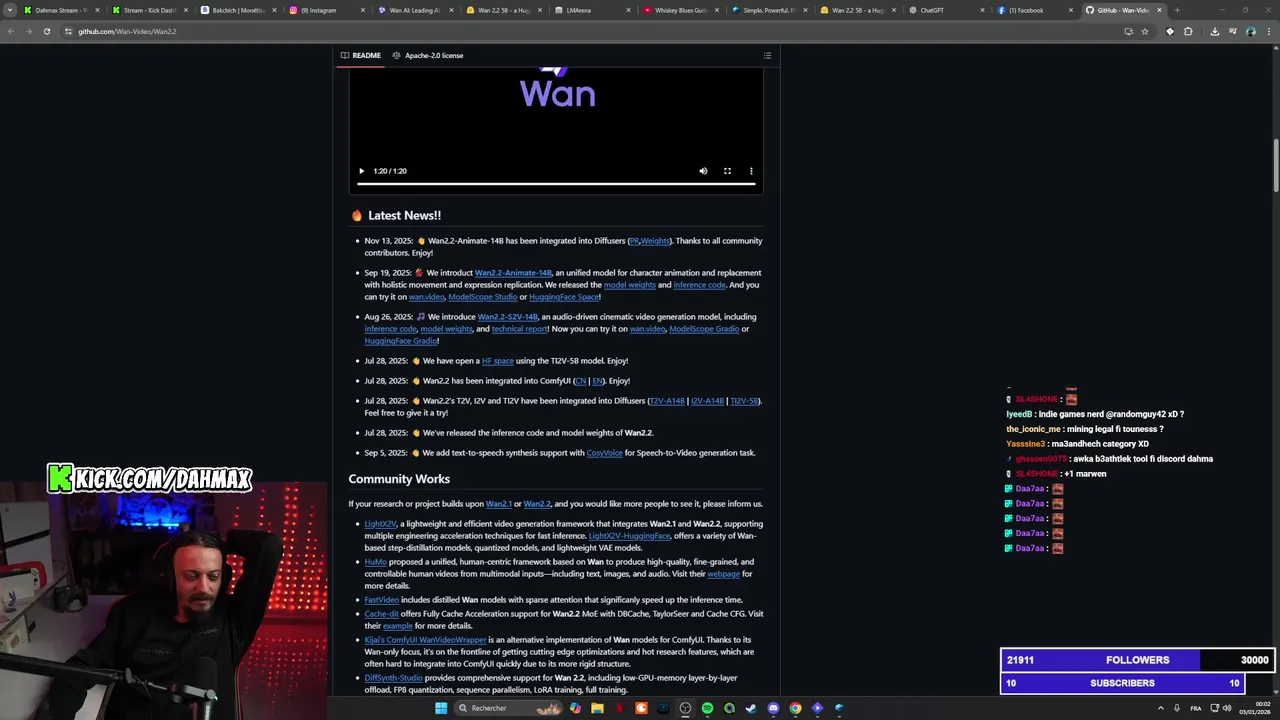Open the README outline icon
The height and width of the screenshot is (720, 1280).
(767, 55)
